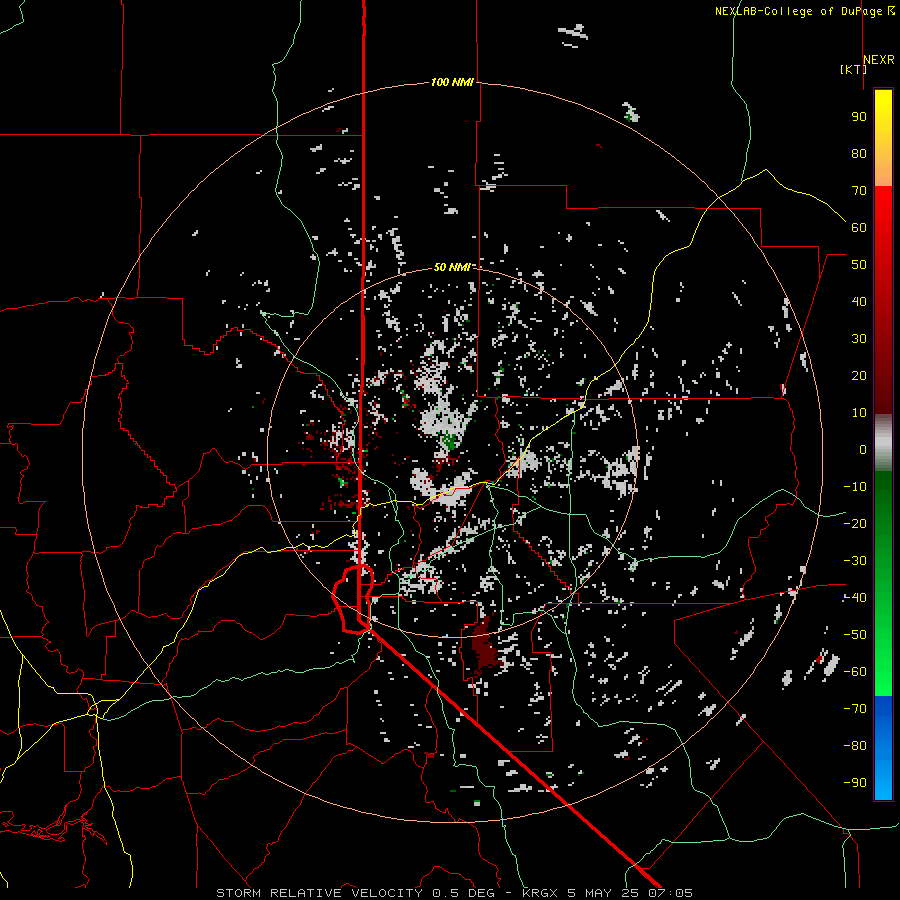Pick the blue segment of the color bar

[883, 748]
